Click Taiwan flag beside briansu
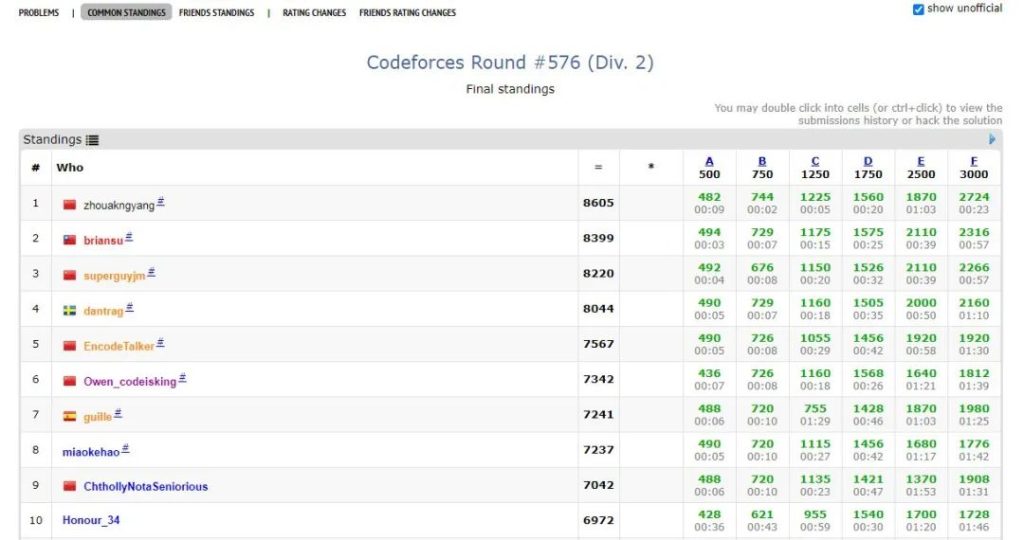Screen dimensions: 1024x540 pyautogui.click(x=69, y=240)
